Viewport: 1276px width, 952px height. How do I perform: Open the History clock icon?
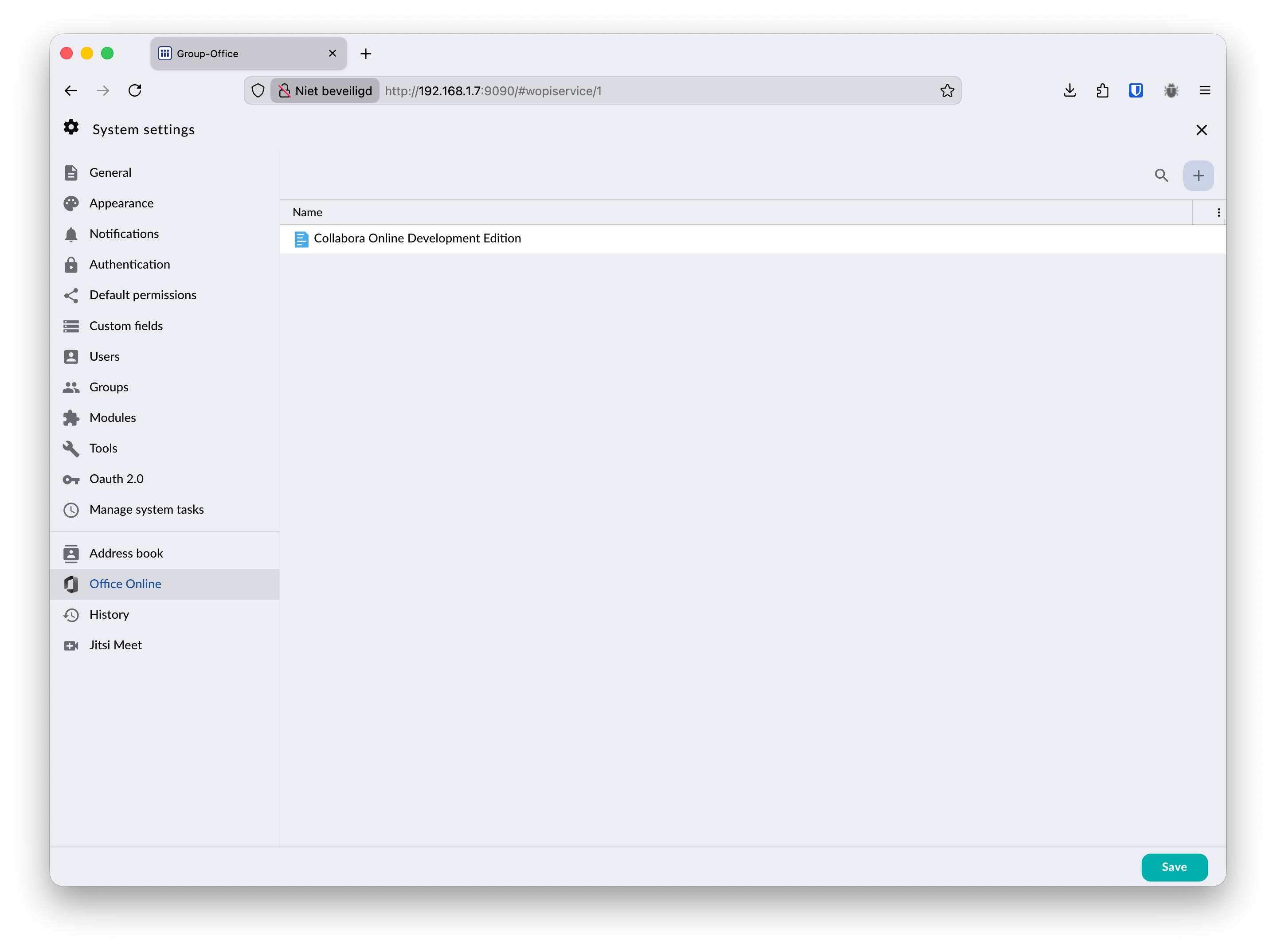pos(71,615)
